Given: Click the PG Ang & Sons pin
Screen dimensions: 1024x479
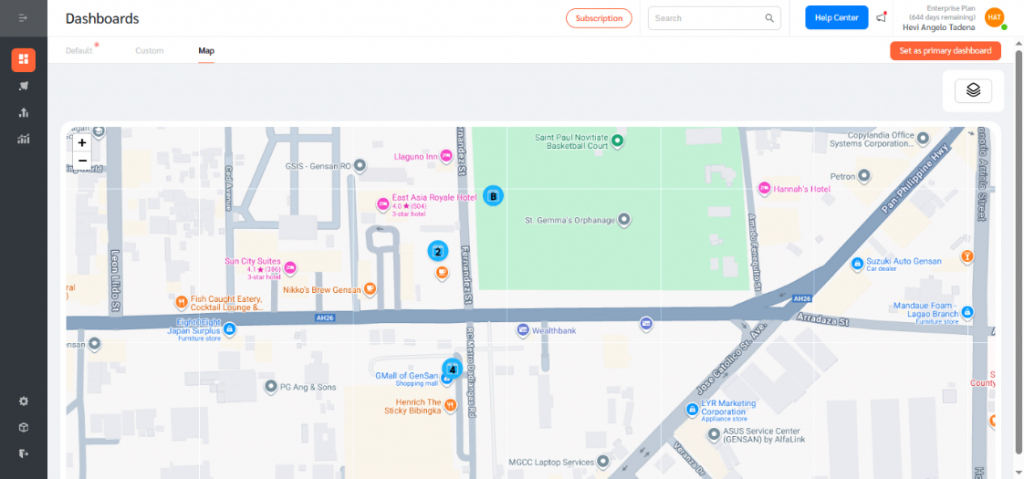Looking at the screenshot, I should coord(271,387).
